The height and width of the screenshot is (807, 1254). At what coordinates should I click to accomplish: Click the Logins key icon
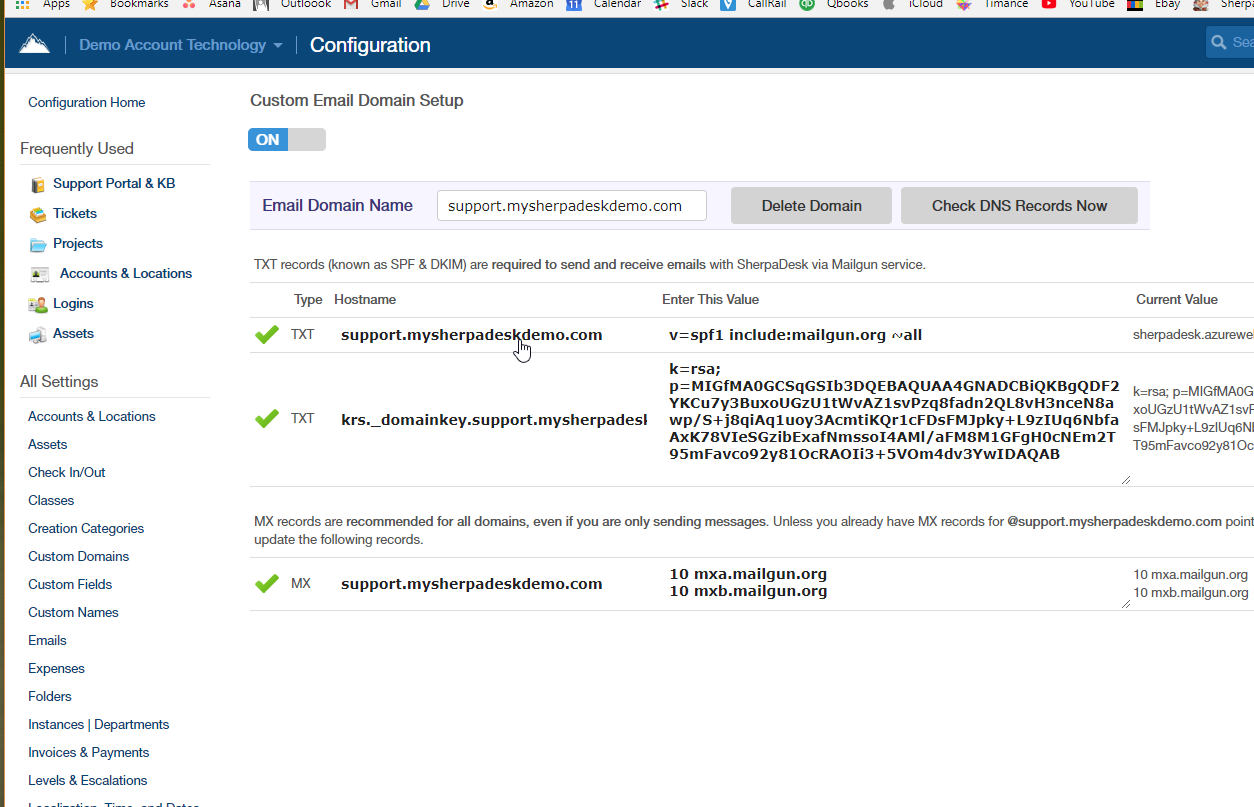click(x=38, y=303)
